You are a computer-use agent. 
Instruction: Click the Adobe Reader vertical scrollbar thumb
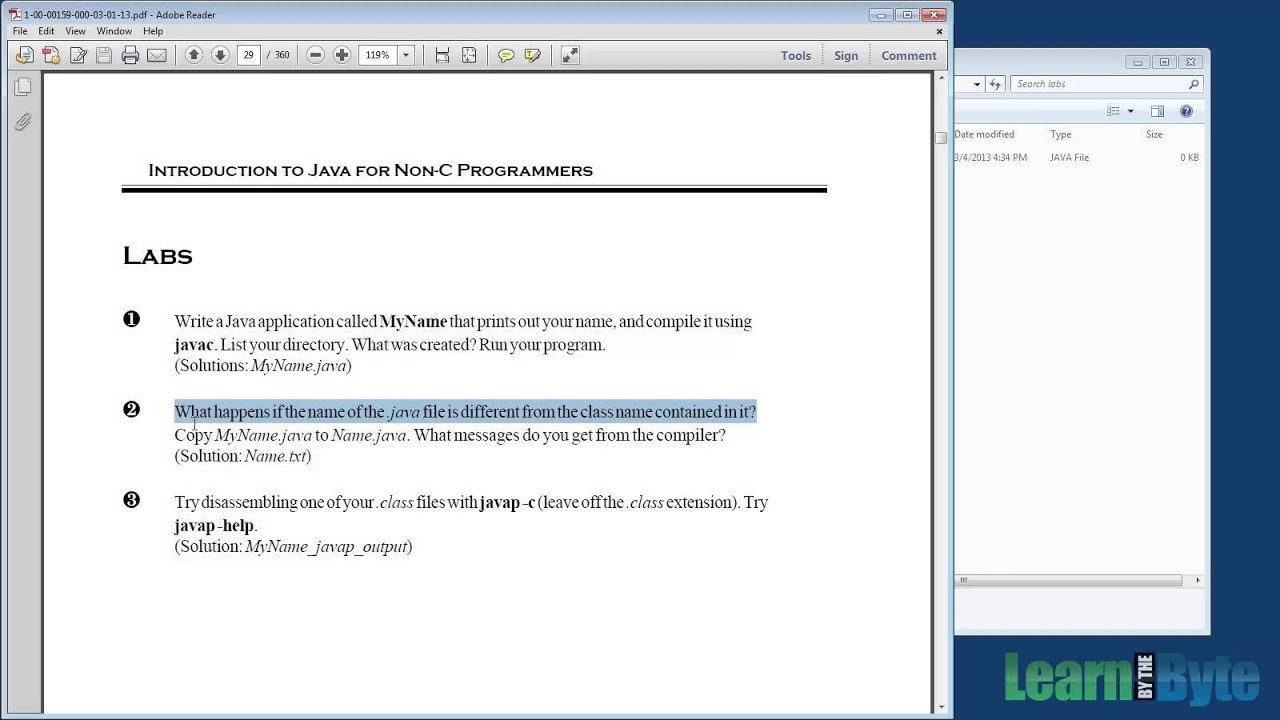940,138
